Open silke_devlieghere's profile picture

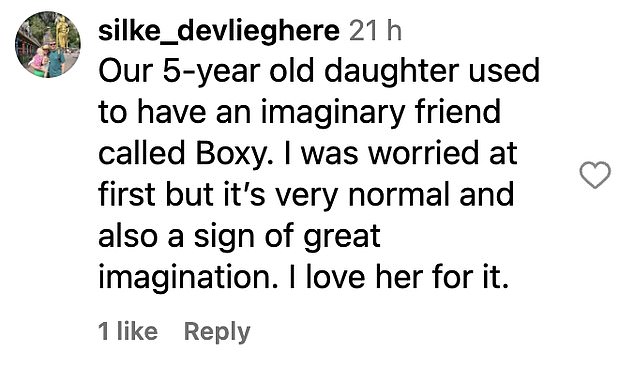(x=48, y=44)
